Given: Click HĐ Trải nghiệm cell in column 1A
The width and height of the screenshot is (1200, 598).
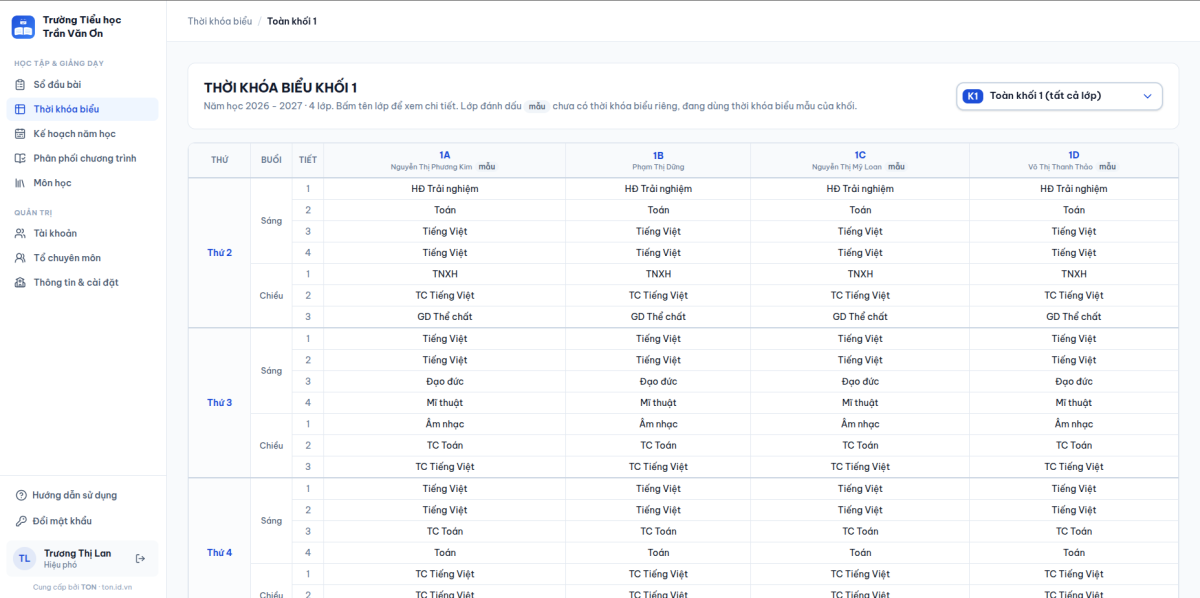Looking at the screenshot, I should point(444,189).
